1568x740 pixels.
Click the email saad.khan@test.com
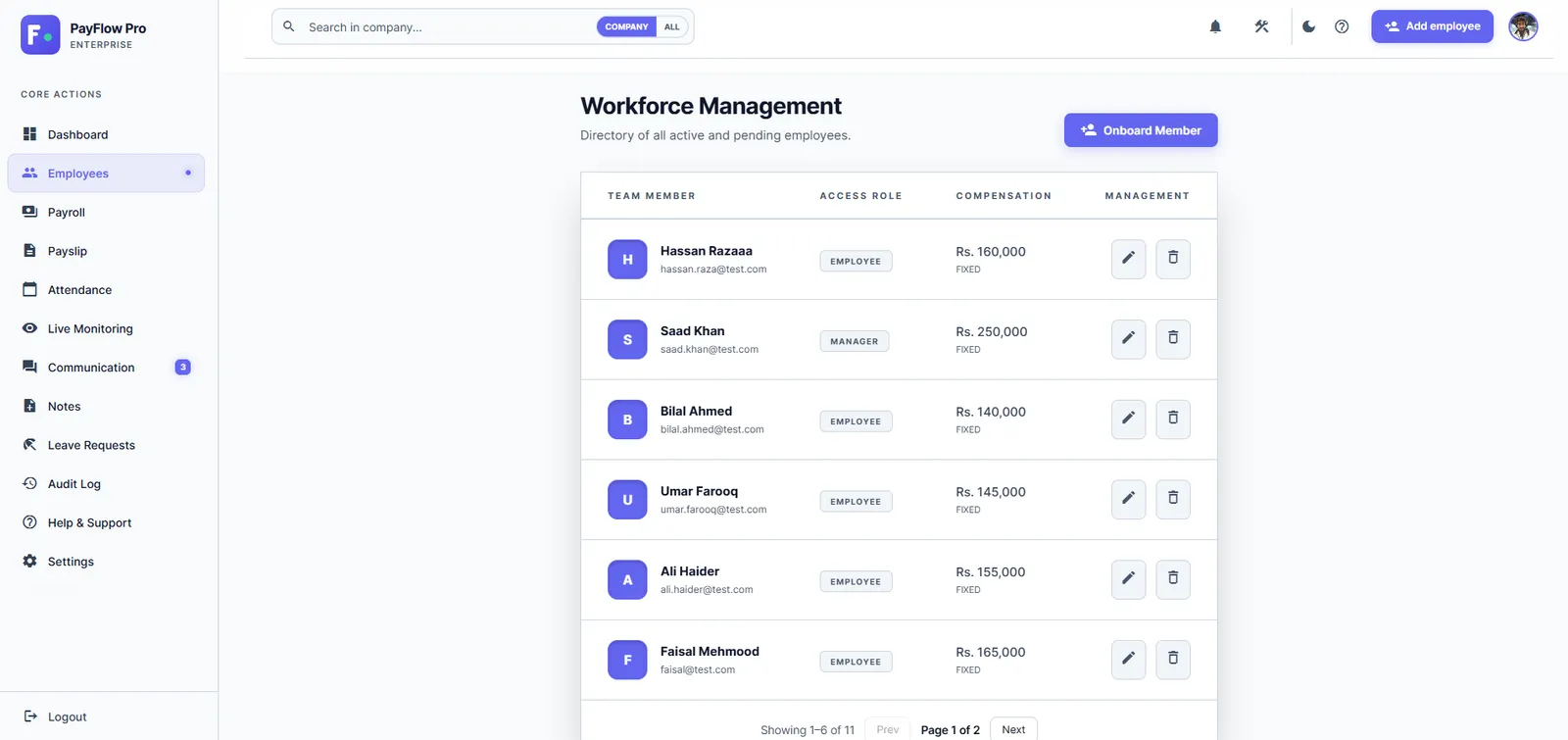tap(710, 349)
